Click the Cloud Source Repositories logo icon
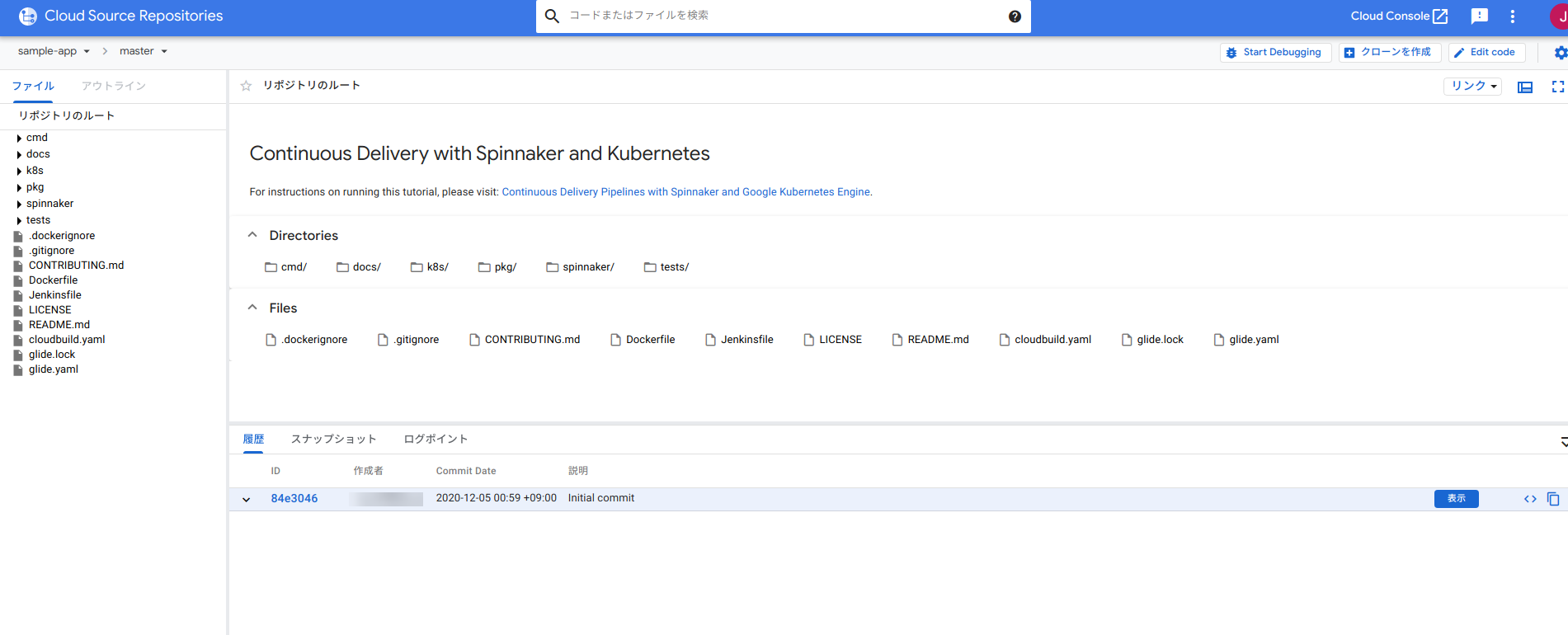 pyautogui.click(x=28, y=16)
